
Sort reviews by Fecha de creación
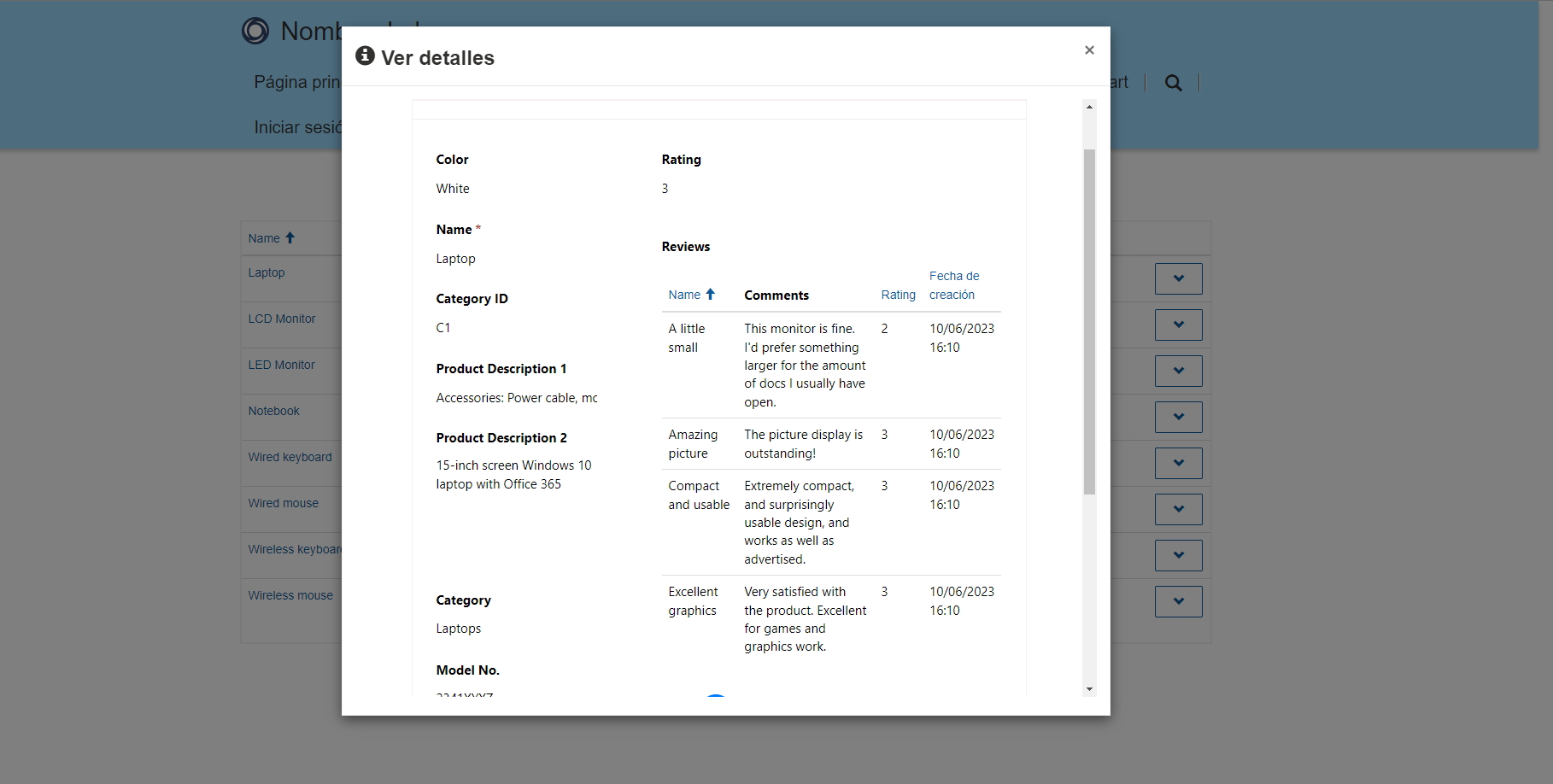953,285
